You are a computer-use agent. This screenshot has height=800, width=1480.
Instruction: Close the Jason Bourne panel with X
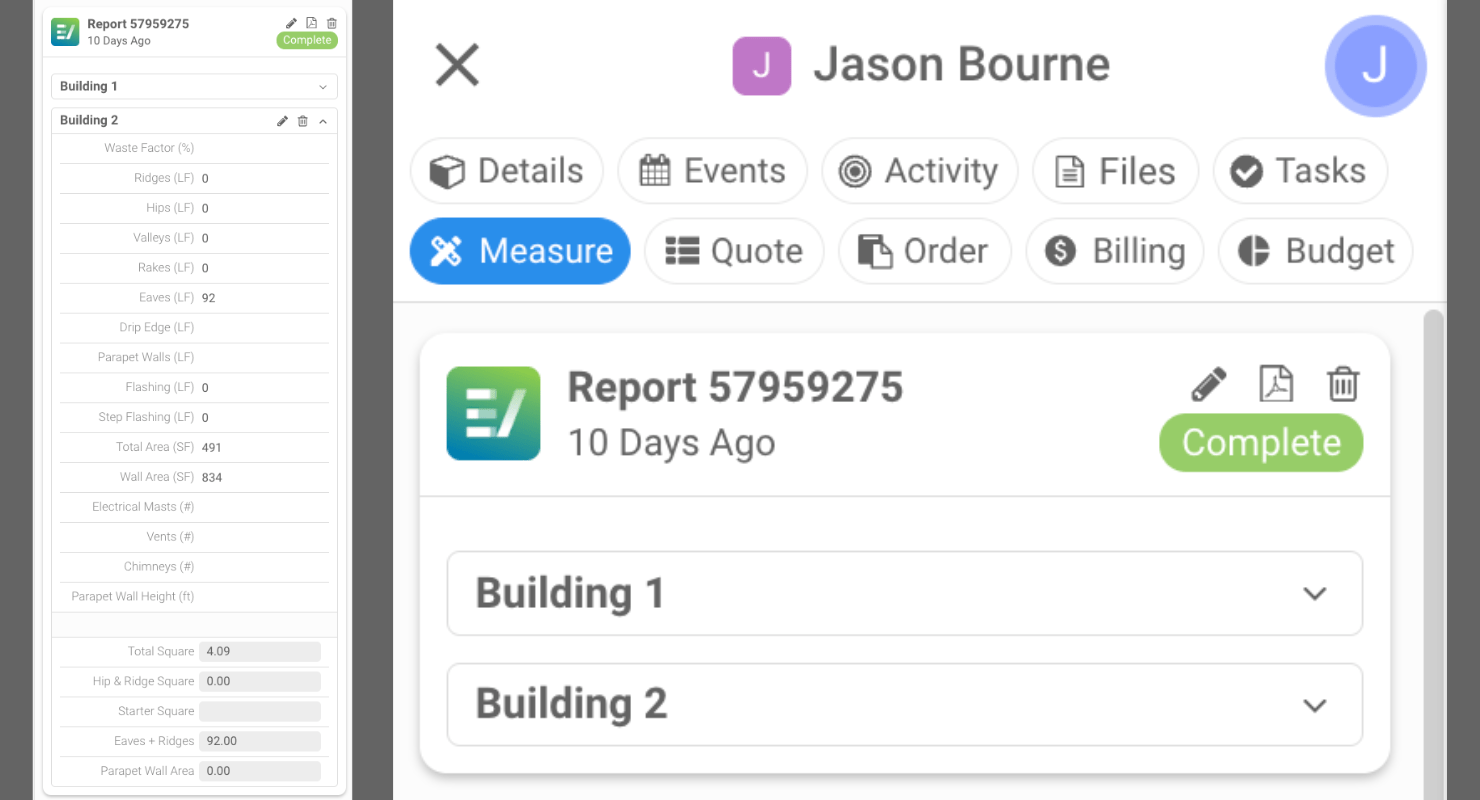click(457, 66)
